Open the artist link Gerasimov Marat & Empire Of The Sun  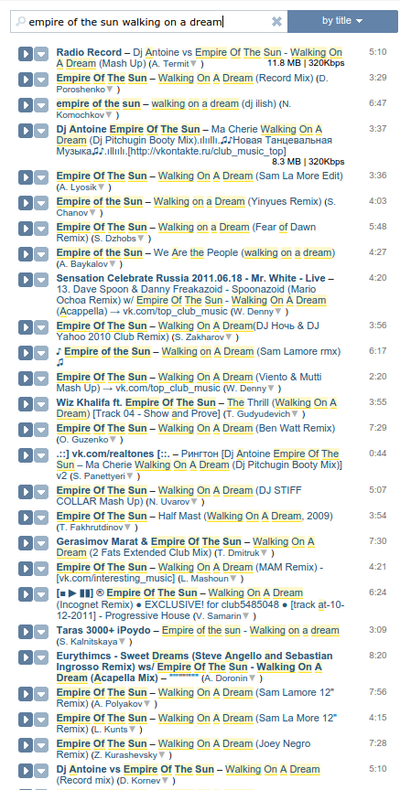point(149,542)
